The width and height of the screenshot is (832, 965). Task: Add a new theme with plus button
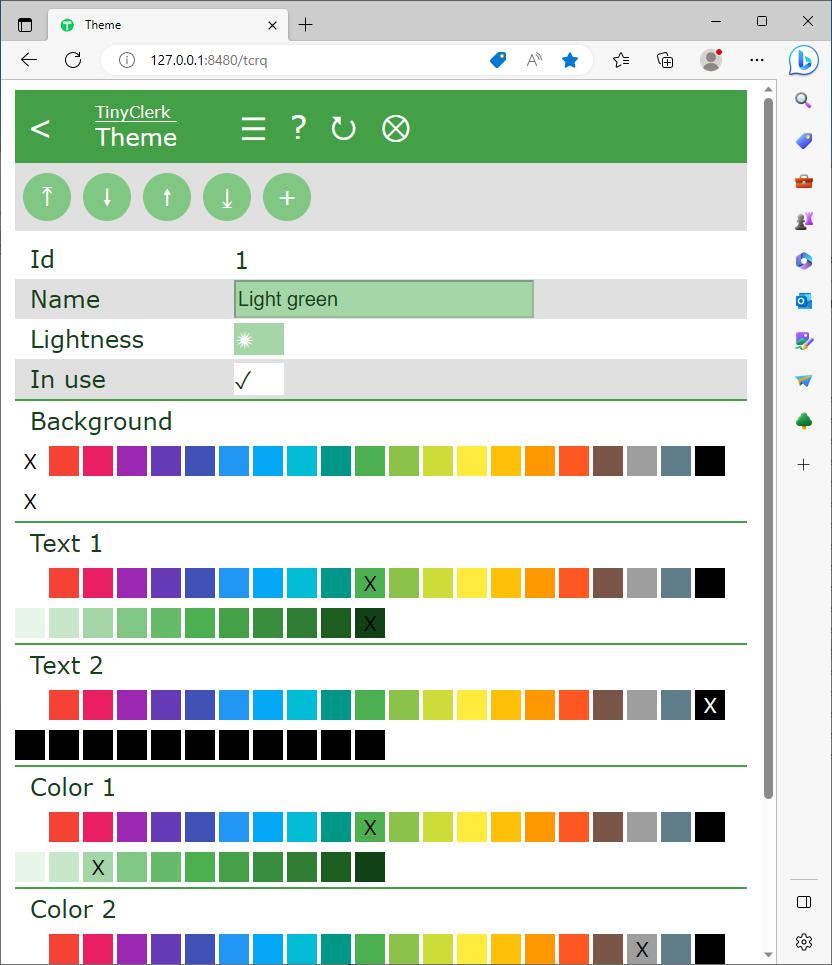click(x=287, y=197)
